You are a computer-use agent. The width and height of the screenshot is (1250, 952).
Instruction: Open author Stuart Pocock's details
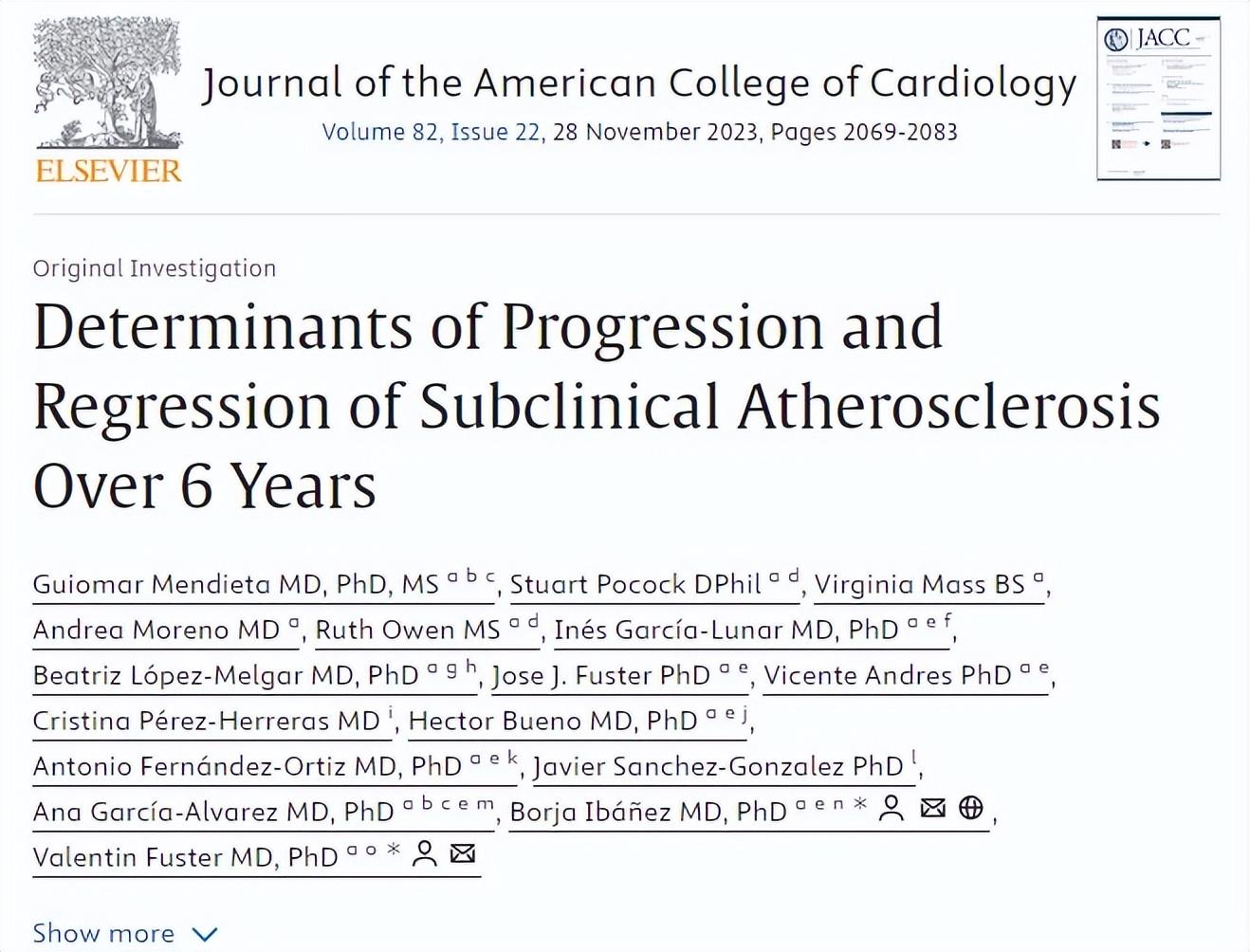(x=635, y=584)
